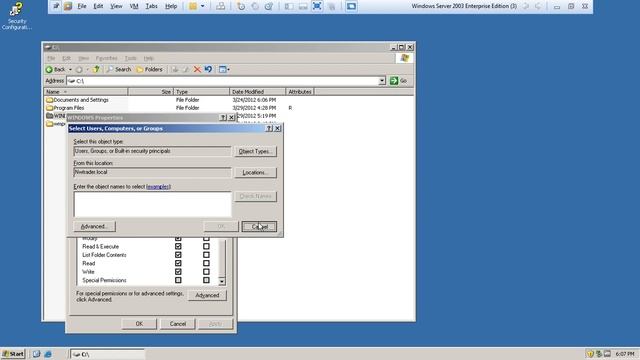Click the manage snapshots icon in VM toolbar
The height and width of the screenshot is (360, 640).
[269, 6]
